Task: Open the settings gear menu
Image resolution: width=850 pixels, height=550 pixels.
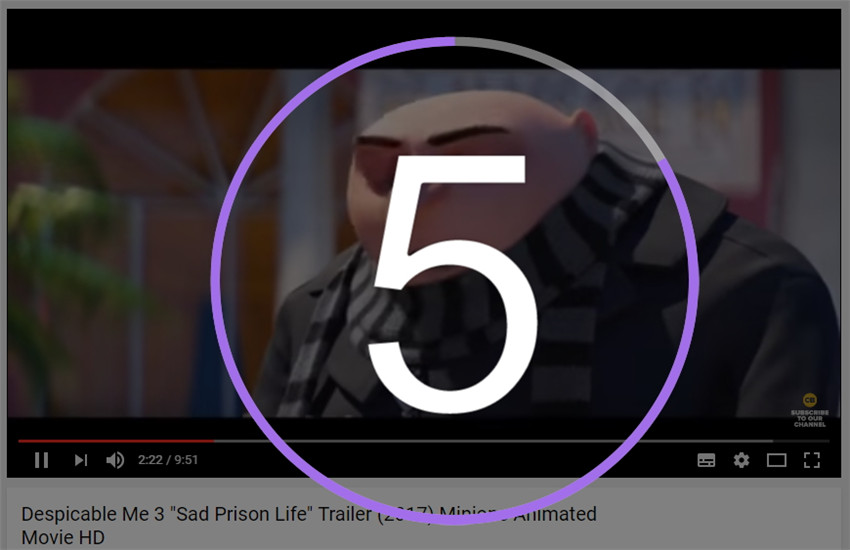Action: (741, 460)
